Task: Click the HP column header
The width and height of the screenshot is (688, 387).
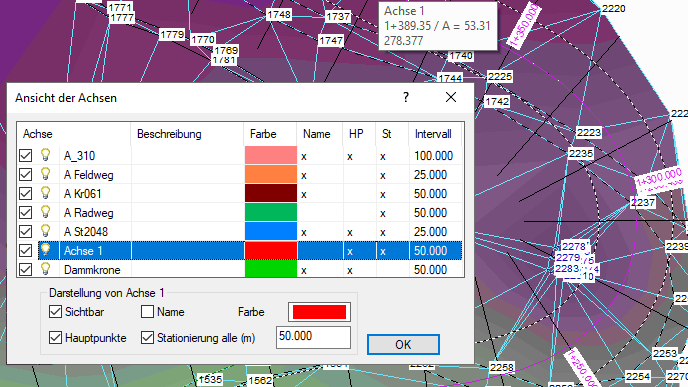Action: coord(359,134)
